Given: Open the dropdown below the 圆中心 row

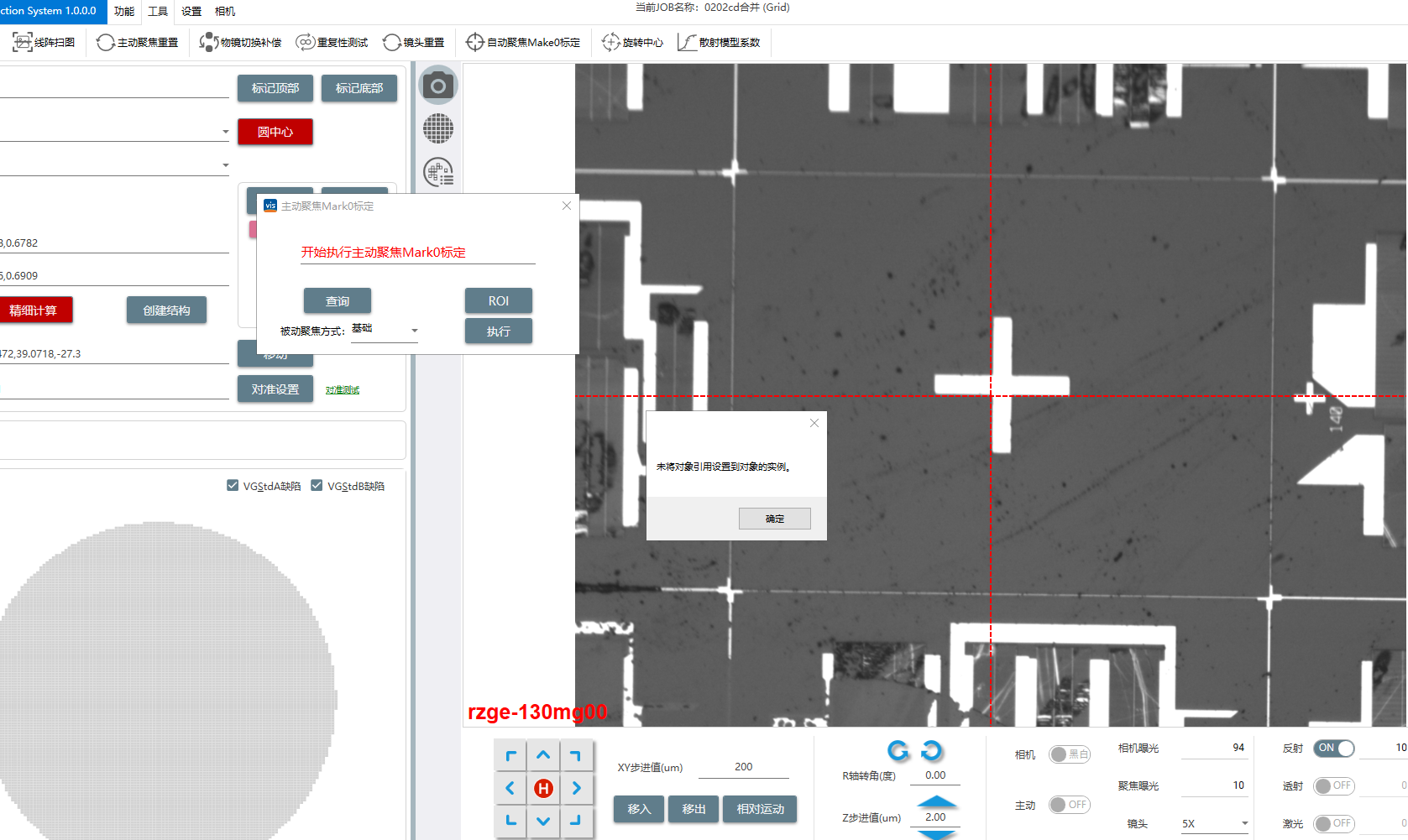Looking at the screenshot, I should pos(225,165).
